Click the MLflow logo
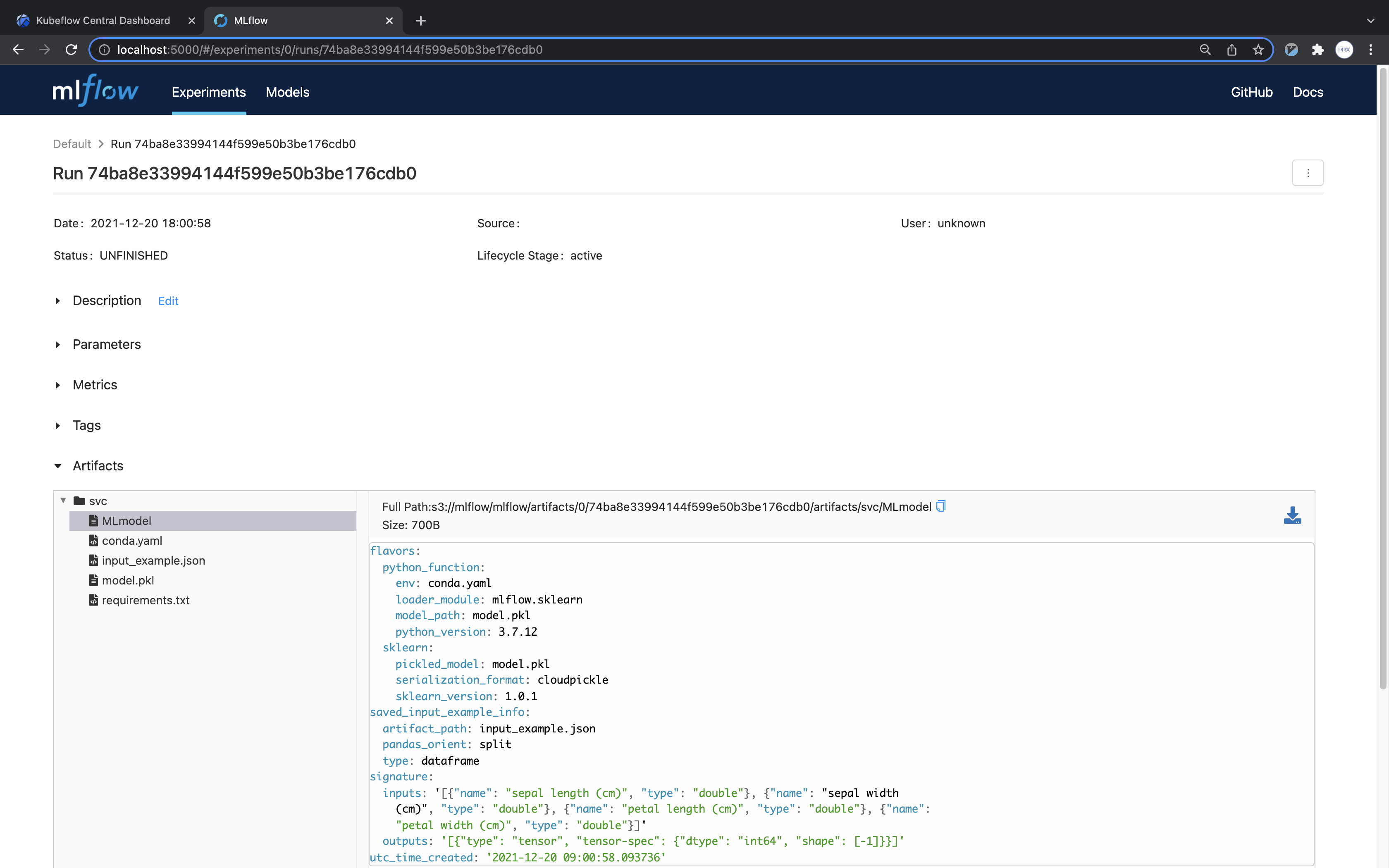The image size is (1389, 868). click(x=95, y=91)
